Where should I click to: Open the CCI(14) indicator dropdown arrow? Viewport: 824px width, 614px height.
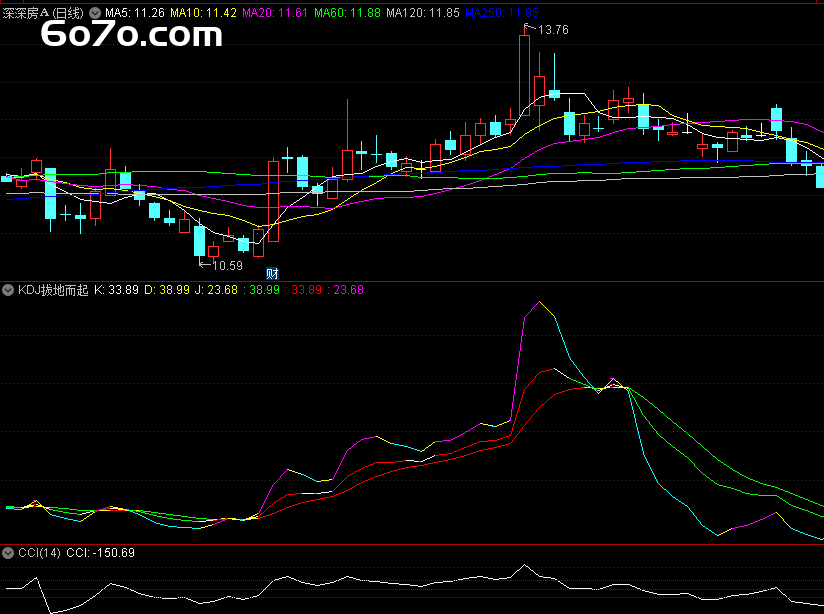pos(8,553)
